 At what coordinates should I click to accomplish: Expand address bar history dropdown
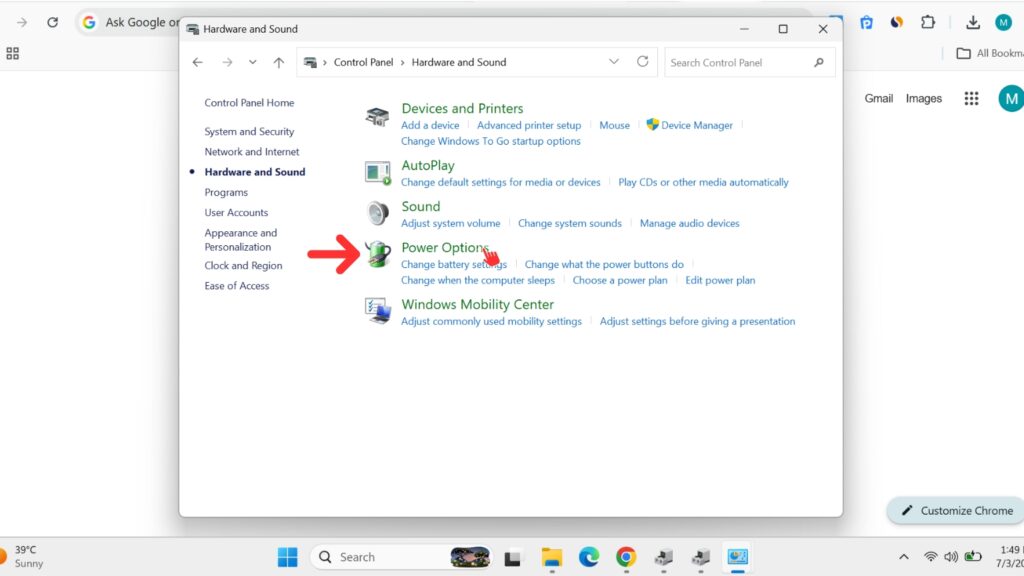tap(614, 61)
